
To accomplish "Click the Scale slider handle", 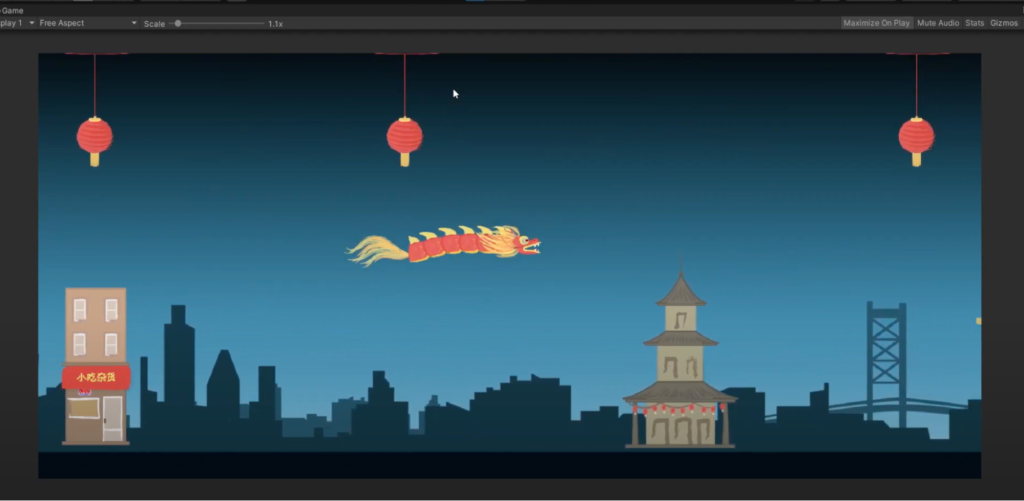I will click(178, 24).
